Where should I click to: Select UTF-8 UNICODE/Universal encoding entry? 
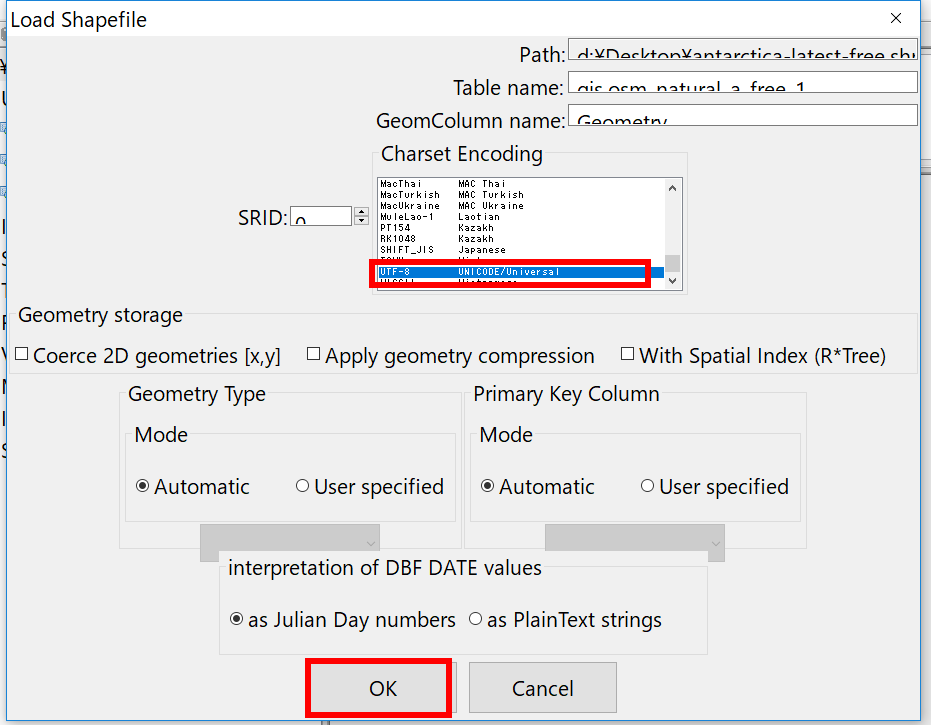[520, 272]
